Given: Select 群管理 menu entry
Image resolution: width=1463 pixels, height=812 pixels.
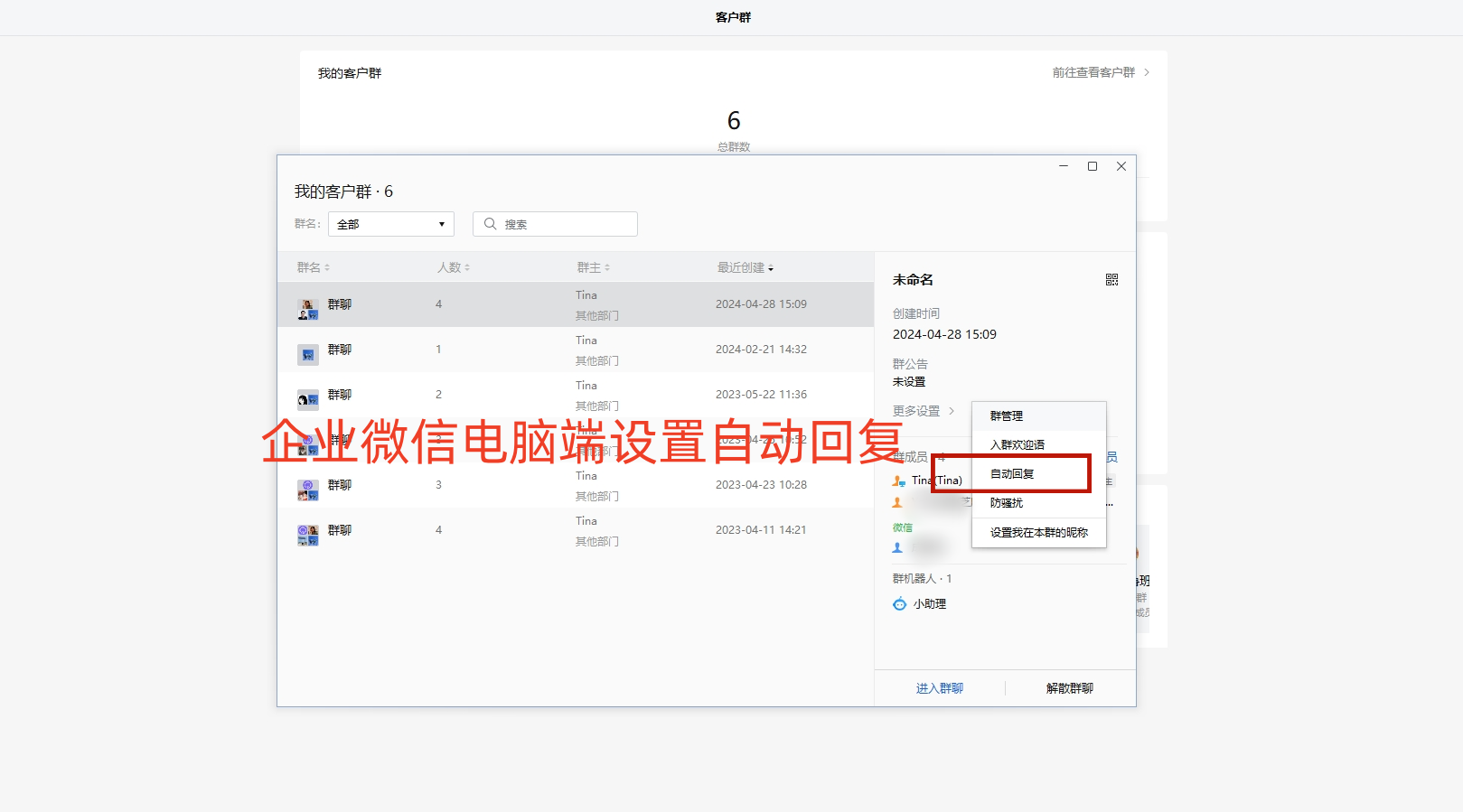Looking at the screenshot, I should 1039,416.
